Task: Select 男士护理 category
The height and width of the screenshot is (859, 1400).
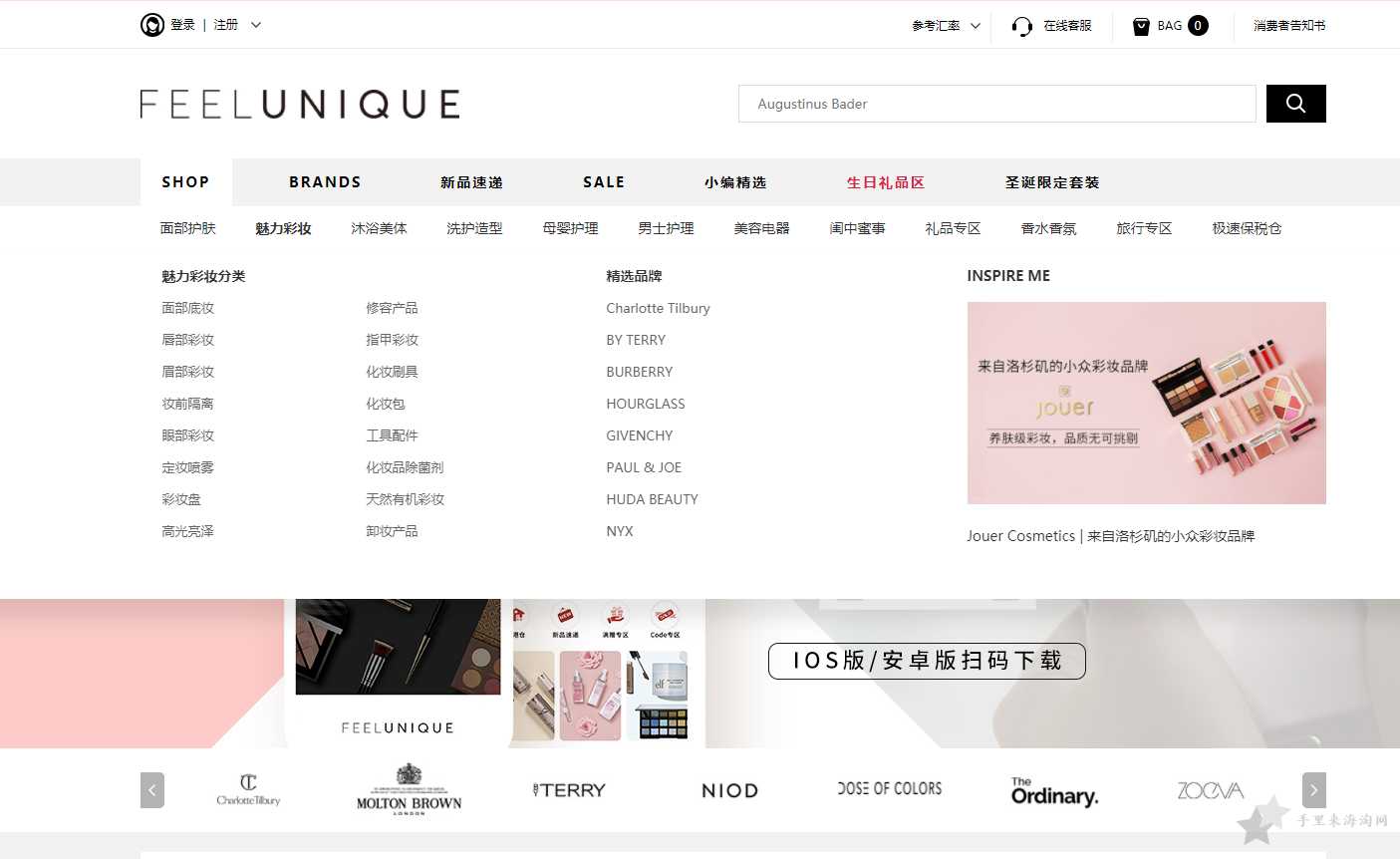Action: pos(666,228)
